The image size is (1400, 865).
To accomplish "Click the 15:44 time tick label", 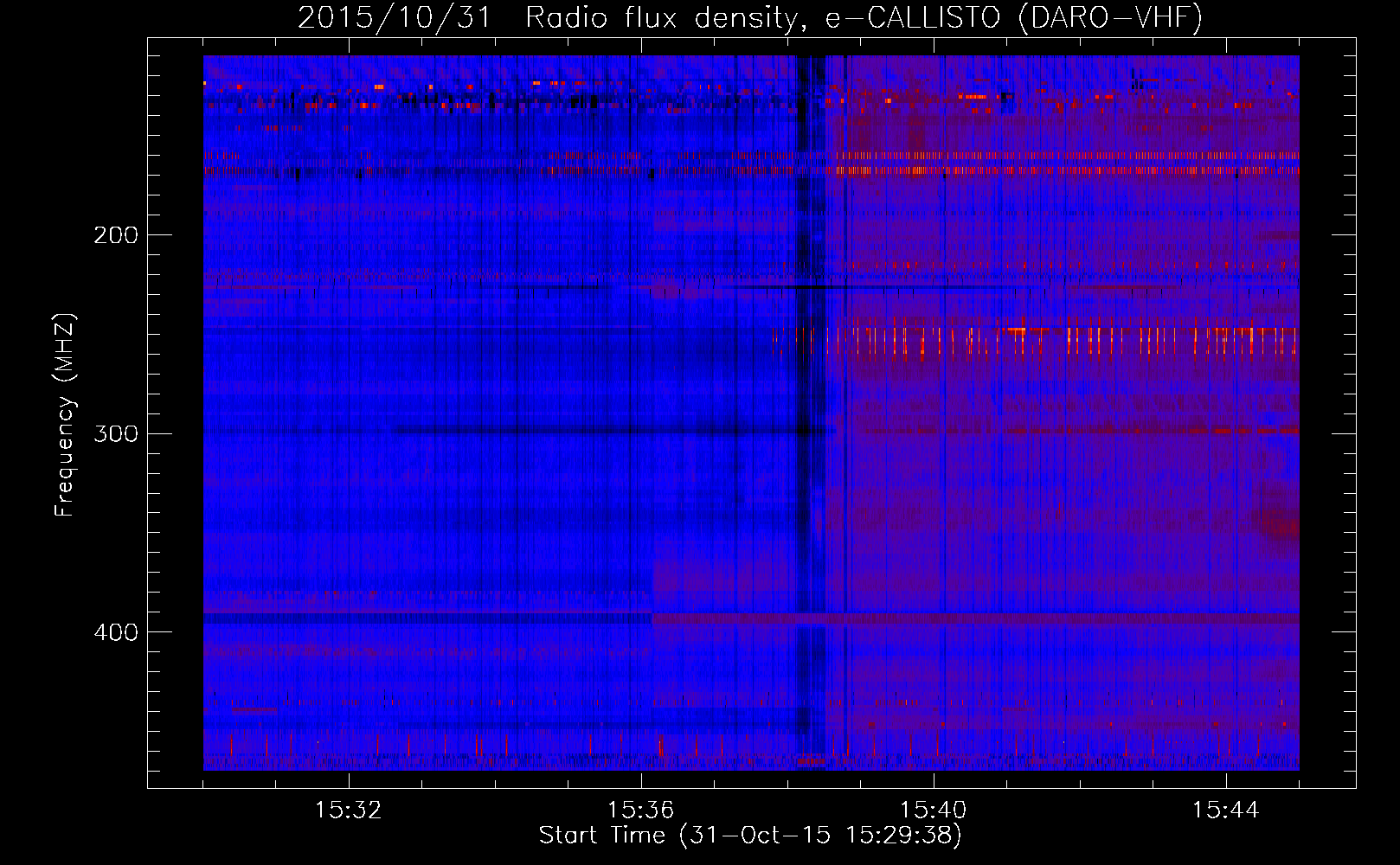I will point(1225,811).
